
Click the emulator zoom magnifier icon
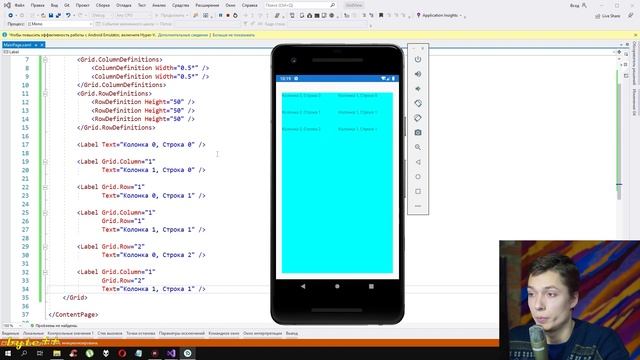click(418, 147)
